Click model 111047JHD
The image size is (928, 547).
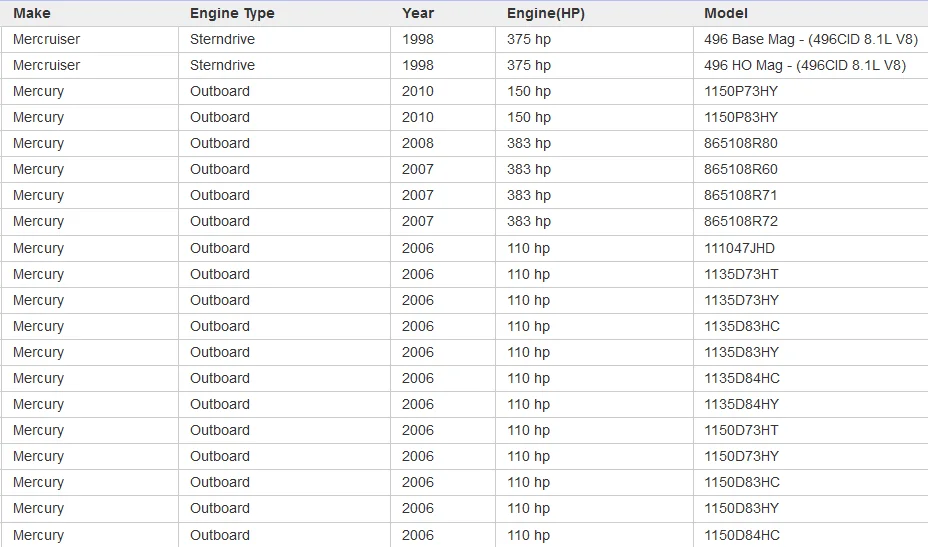(x=739, y=248)
